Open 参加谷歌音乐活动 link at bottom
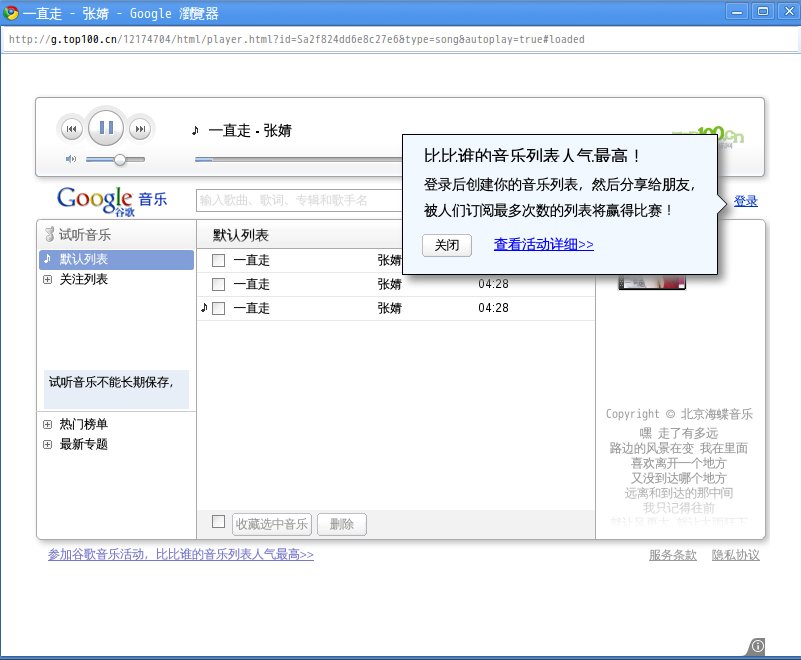This screenshot has height=660, width=801. pyautogui.click(x=181, y=554)
